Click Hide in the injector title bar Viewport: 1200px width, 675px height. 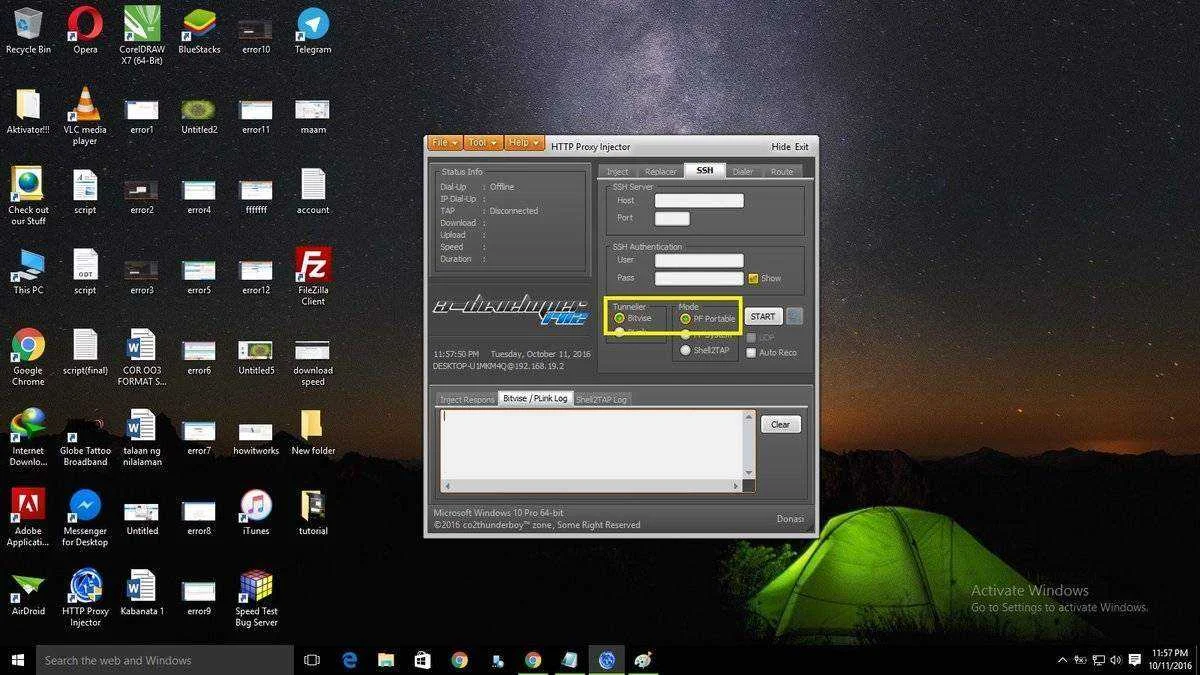(780, 146)
